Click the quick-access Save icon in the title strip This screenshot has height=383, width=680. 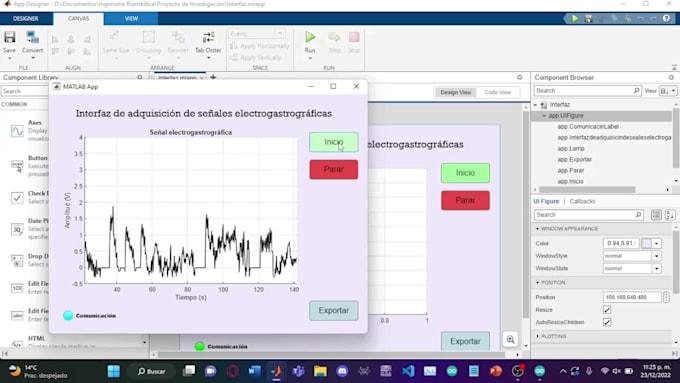[588, 19]
